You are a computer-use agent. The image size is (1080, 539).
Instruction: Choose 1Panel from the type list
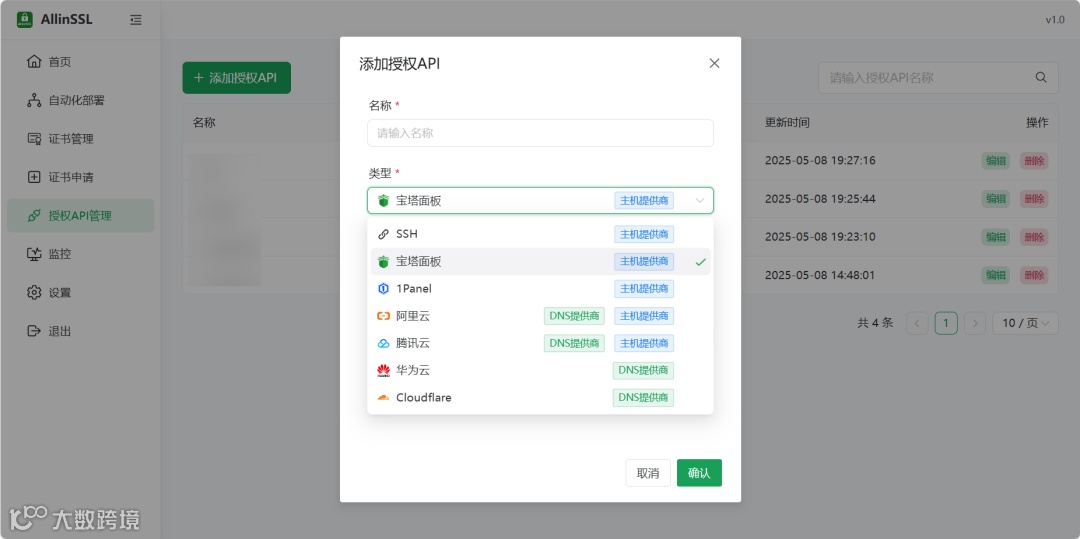pos(540,288)
